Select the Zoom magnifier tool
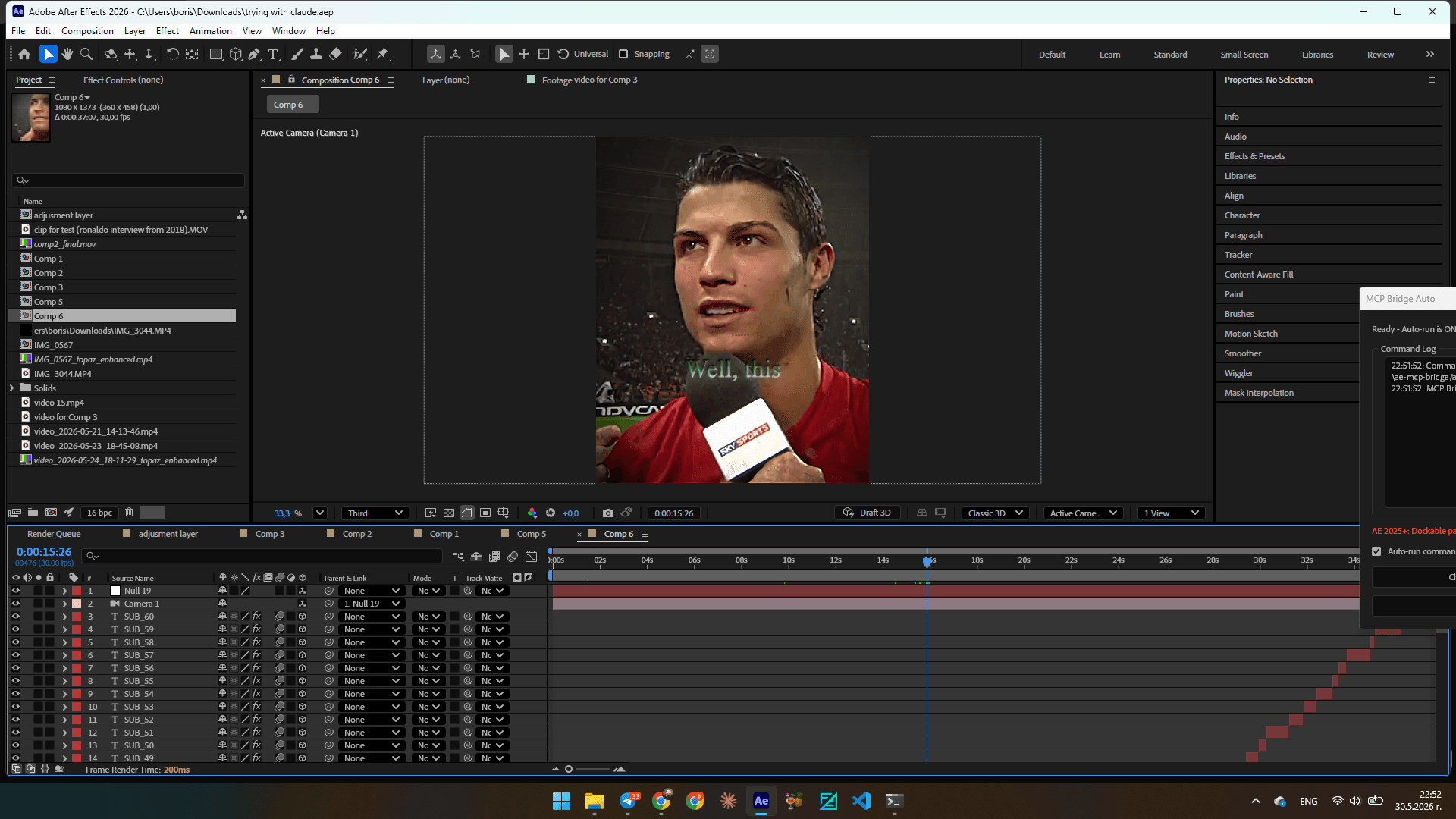This screenshot has width=1456, height=819. pos(86,54)
